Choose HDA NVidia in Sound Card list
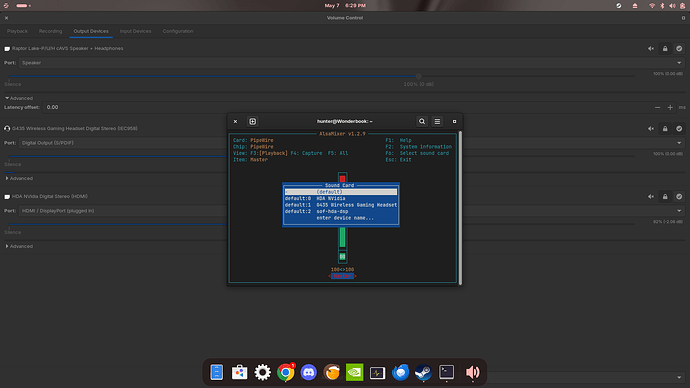Image resolution: width=690 pixels, height=388 pixels. tap(341, 198)
